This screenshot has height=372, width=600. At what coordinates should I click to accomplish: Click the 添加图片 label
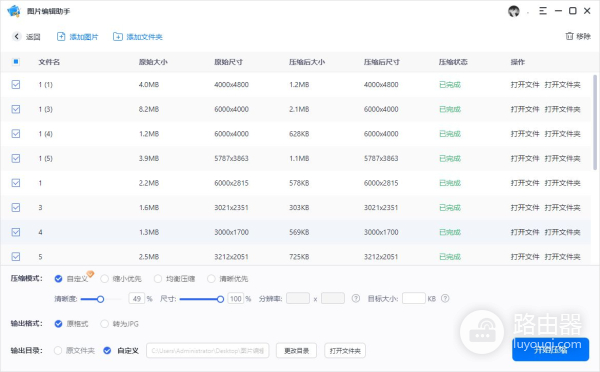(x=84, y=37)
